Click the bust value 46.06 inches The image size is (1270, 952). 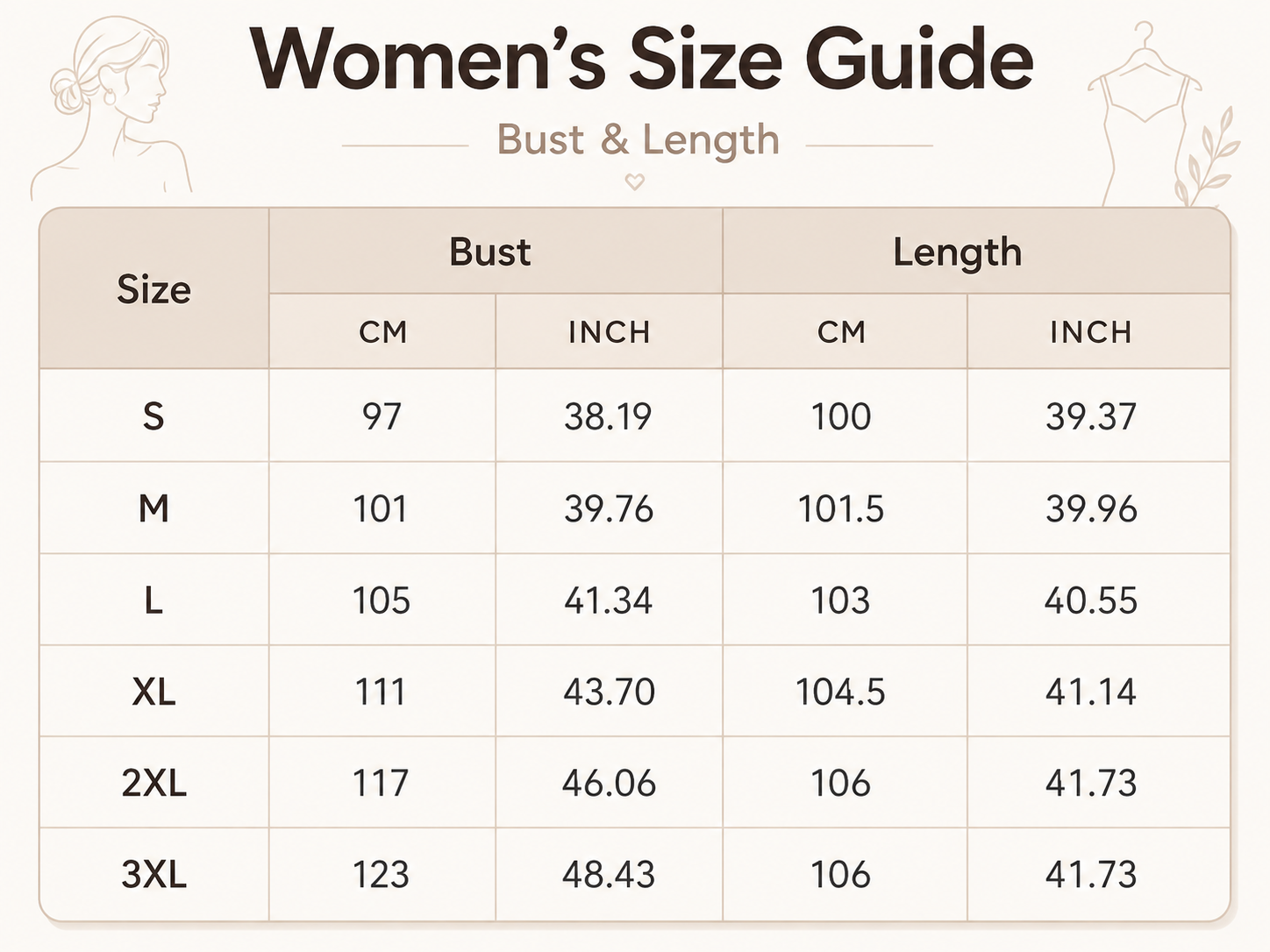coord(609,783)
